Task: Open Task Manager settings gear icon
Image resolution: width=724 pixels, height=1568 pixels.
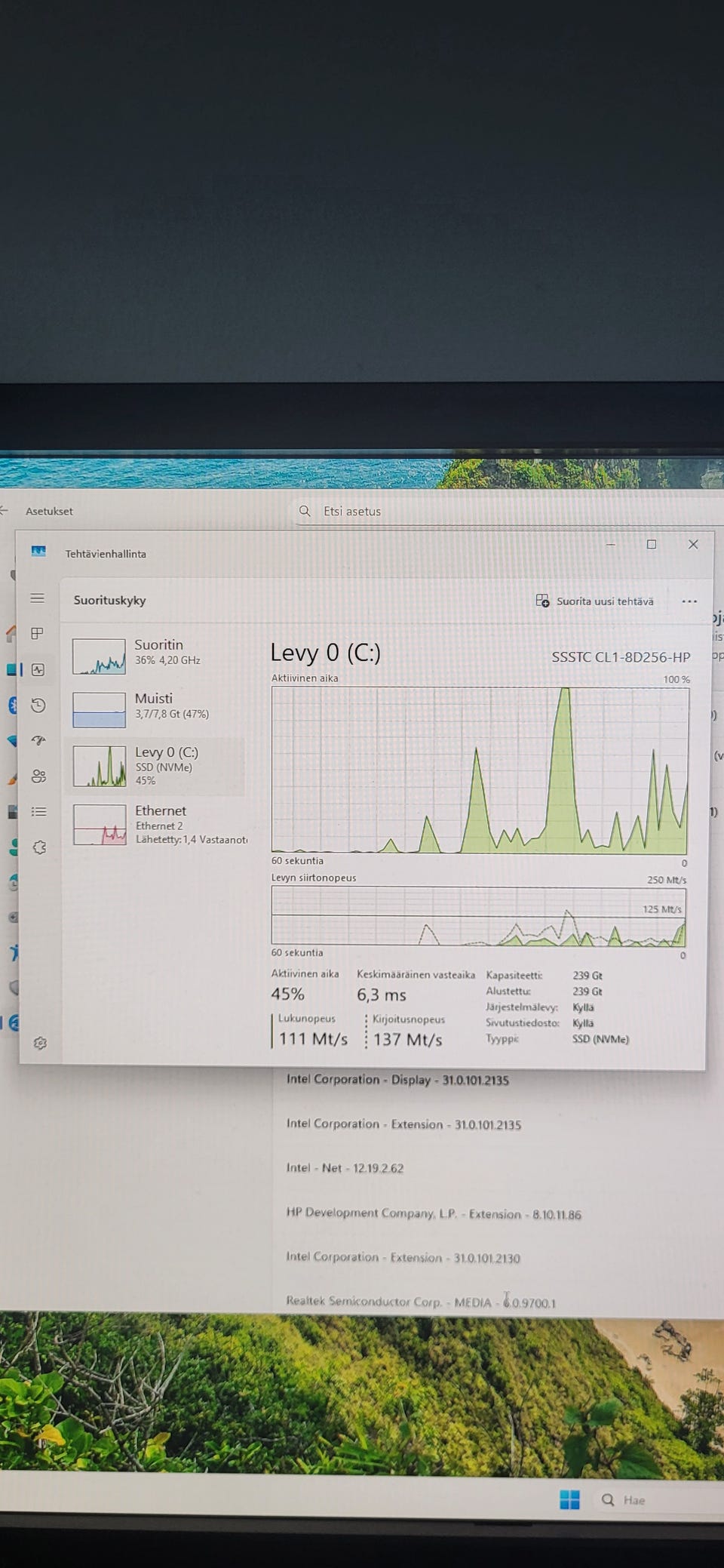Action: coord(40,1043)
